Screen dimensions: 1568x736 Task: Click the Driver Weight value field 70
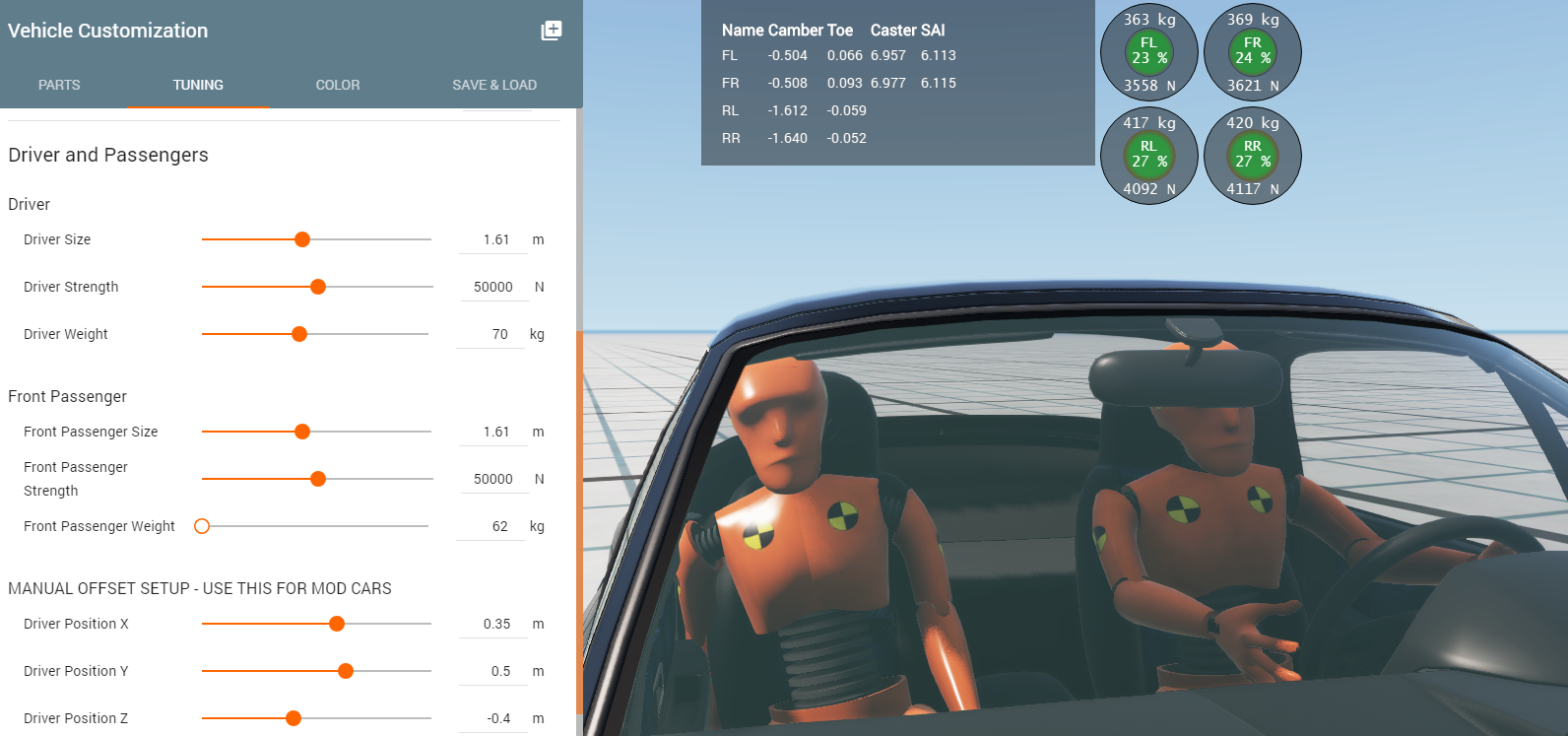(x=491, y=334)
